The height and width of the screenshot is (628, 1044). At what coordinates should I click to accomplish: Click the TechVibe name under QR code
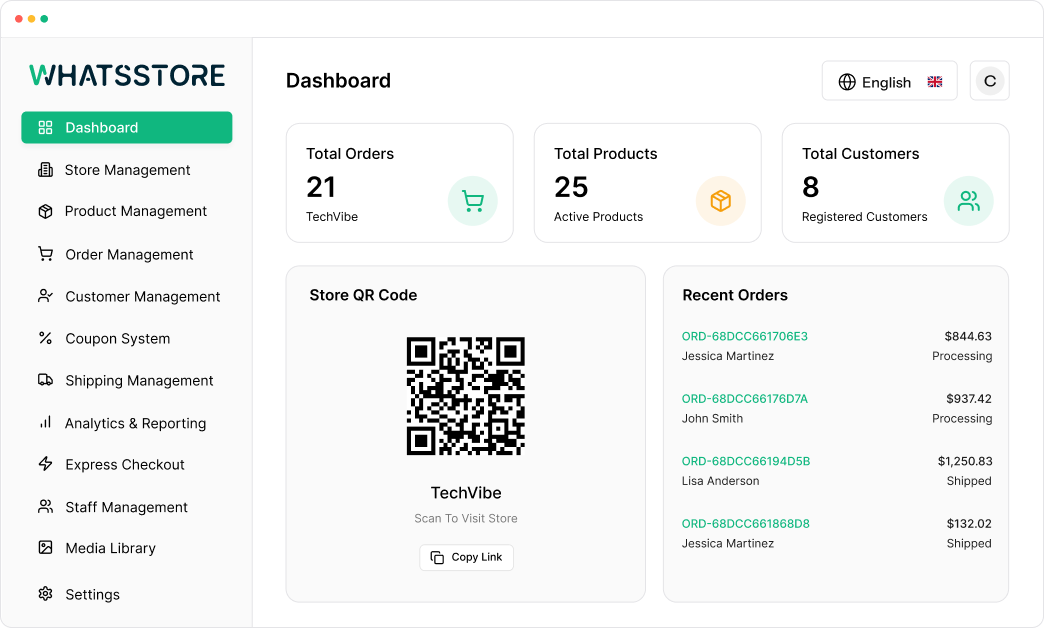point(466,493)
